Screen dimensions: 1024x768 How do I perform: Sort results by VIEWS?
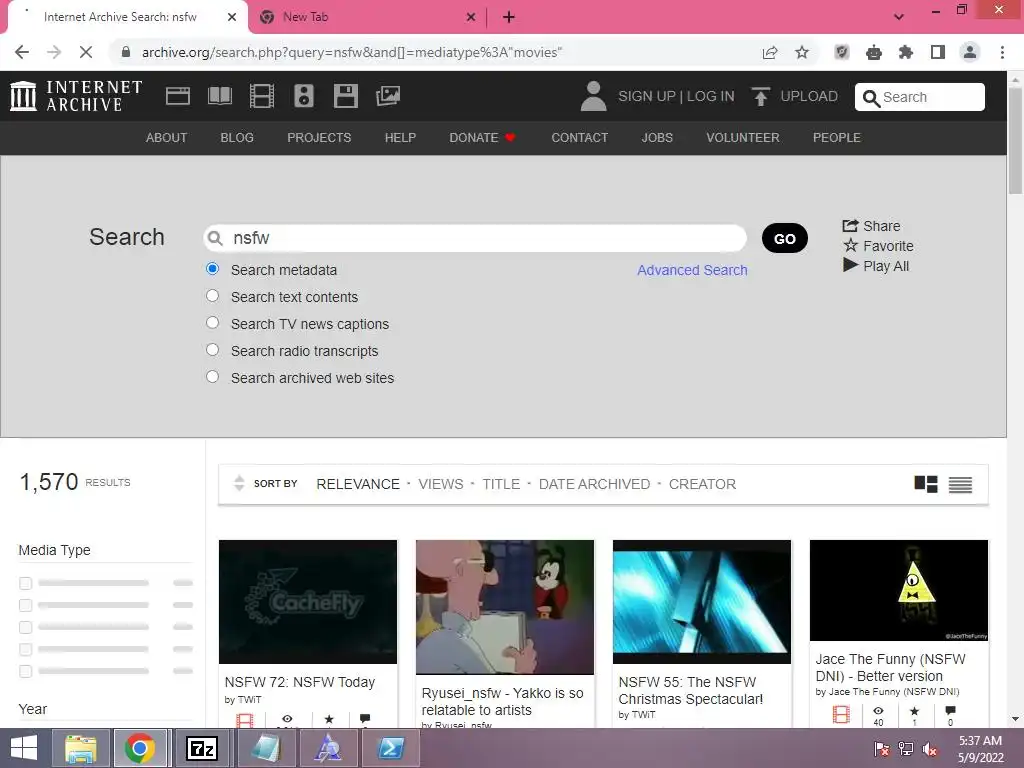pos(441,484)
